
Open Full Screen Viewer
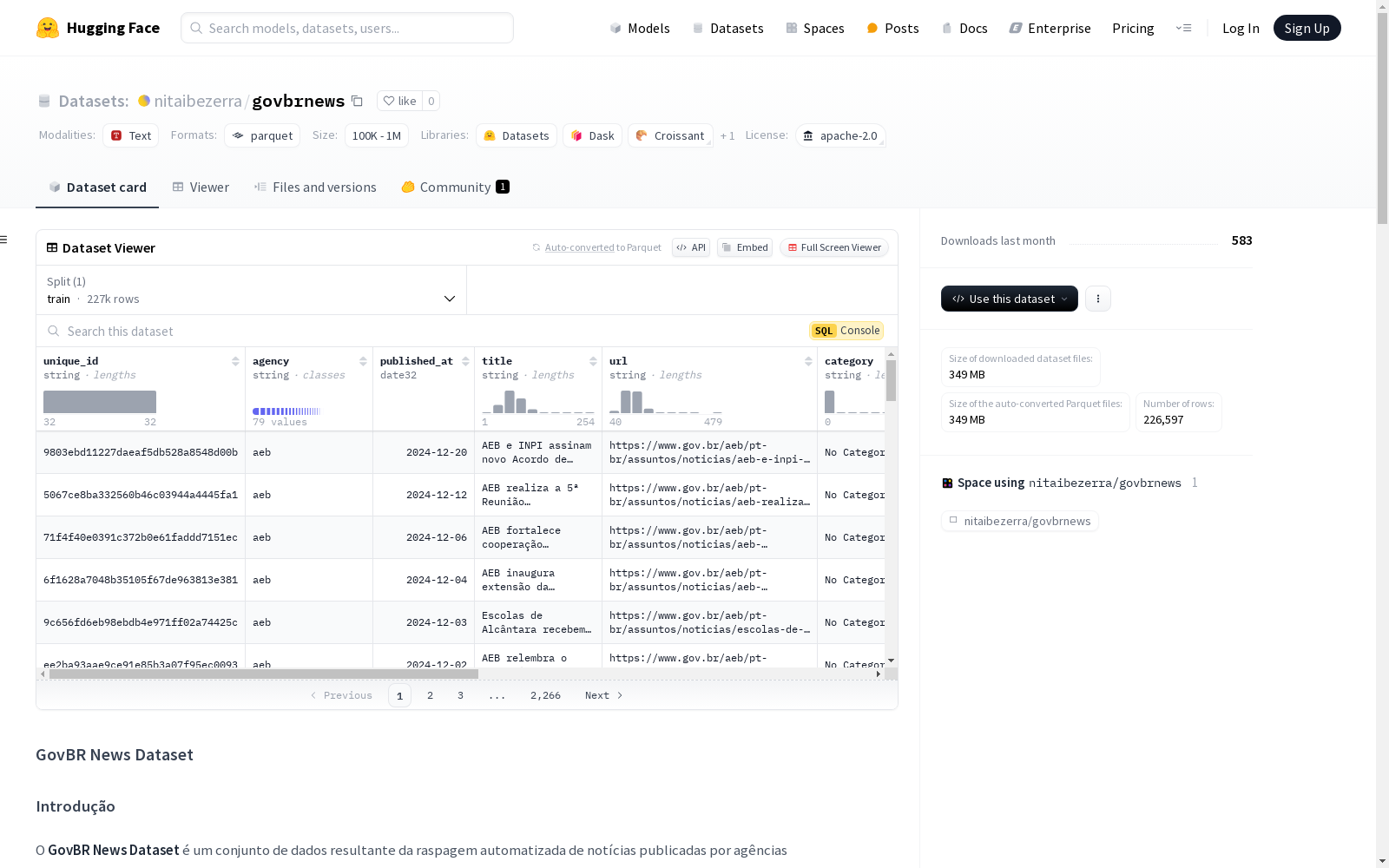tap(834, 247)
